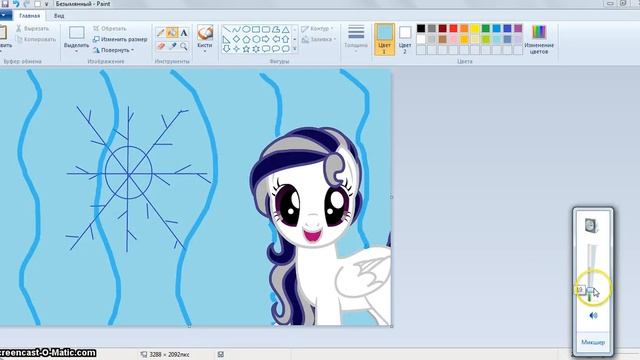This screenshot has width=640, height=360.
Task: Choose the rounded rectangular callout shape
Action: 266,49
